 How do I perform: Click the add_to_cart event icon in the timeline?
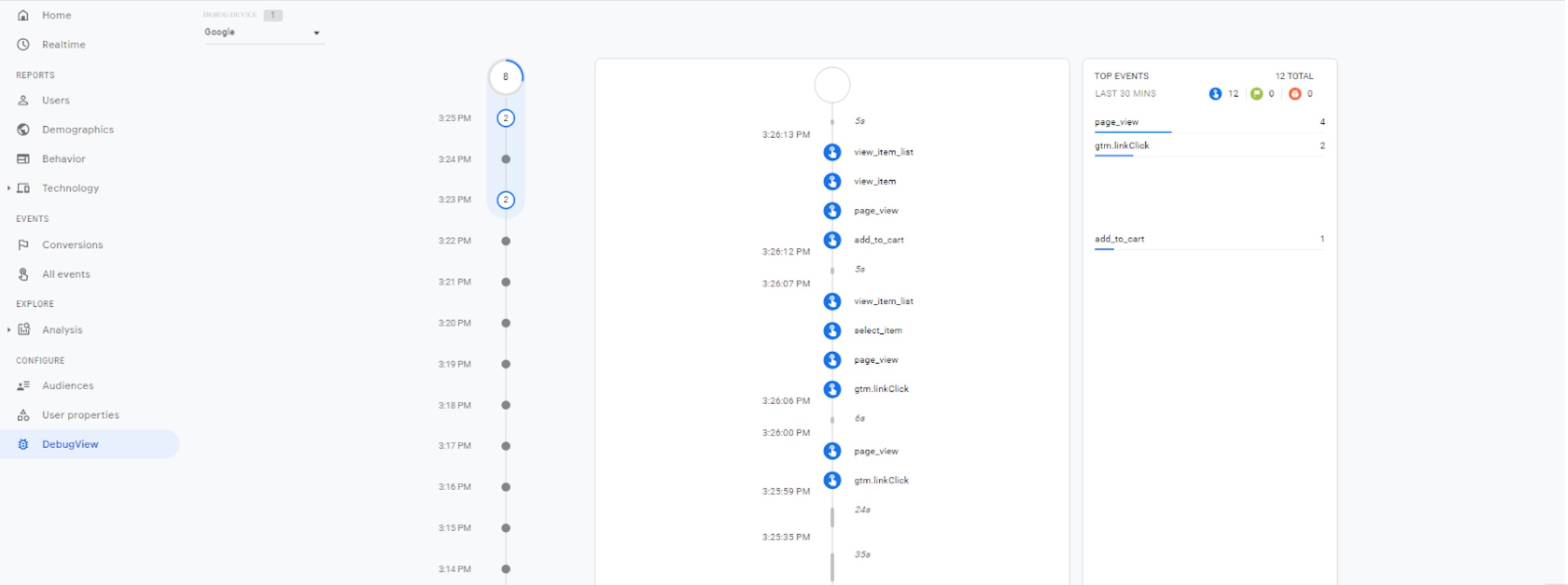(x=832, y=240)
